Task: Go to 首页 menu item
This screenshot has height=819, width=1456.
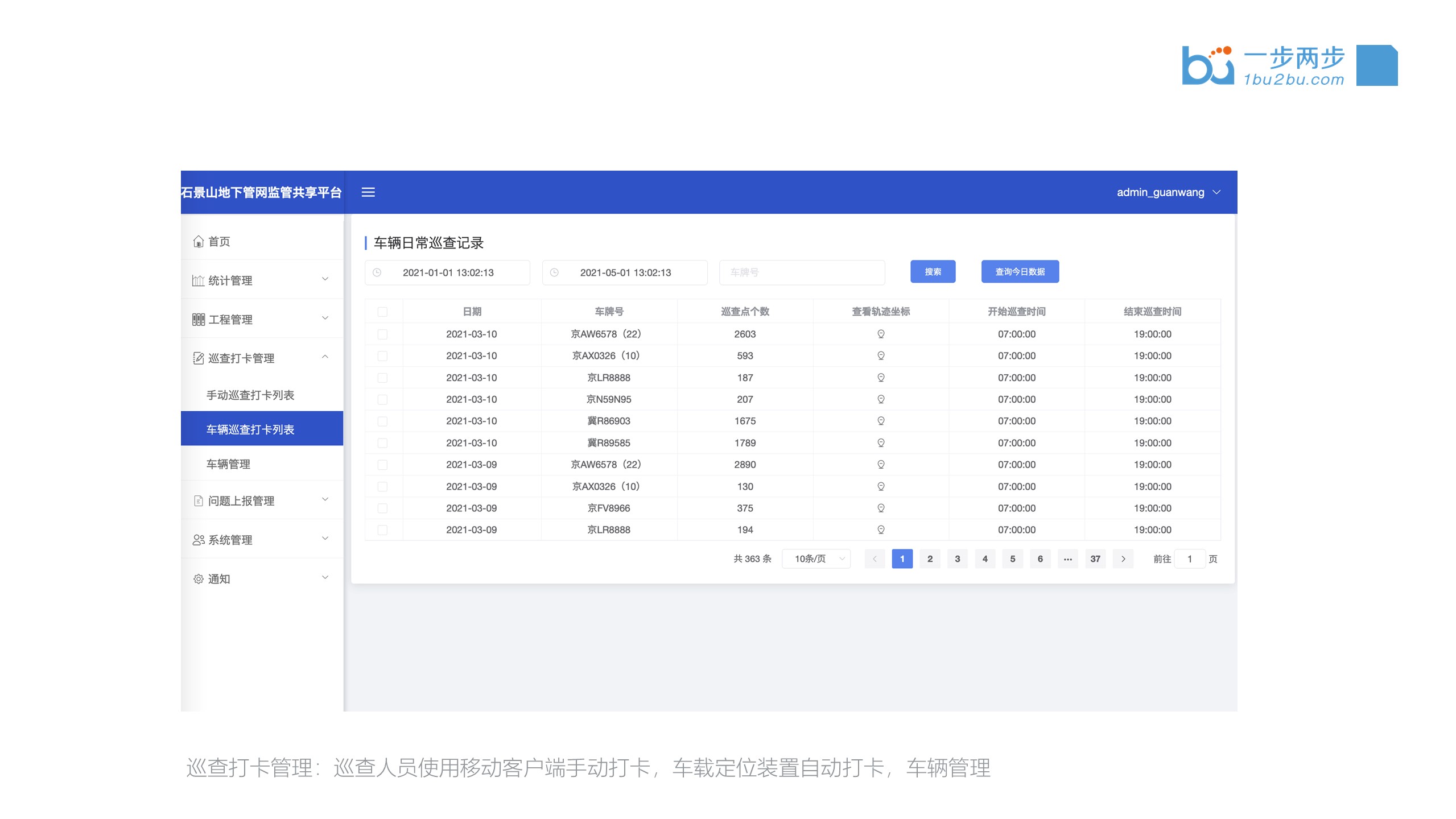Action: 262,242
